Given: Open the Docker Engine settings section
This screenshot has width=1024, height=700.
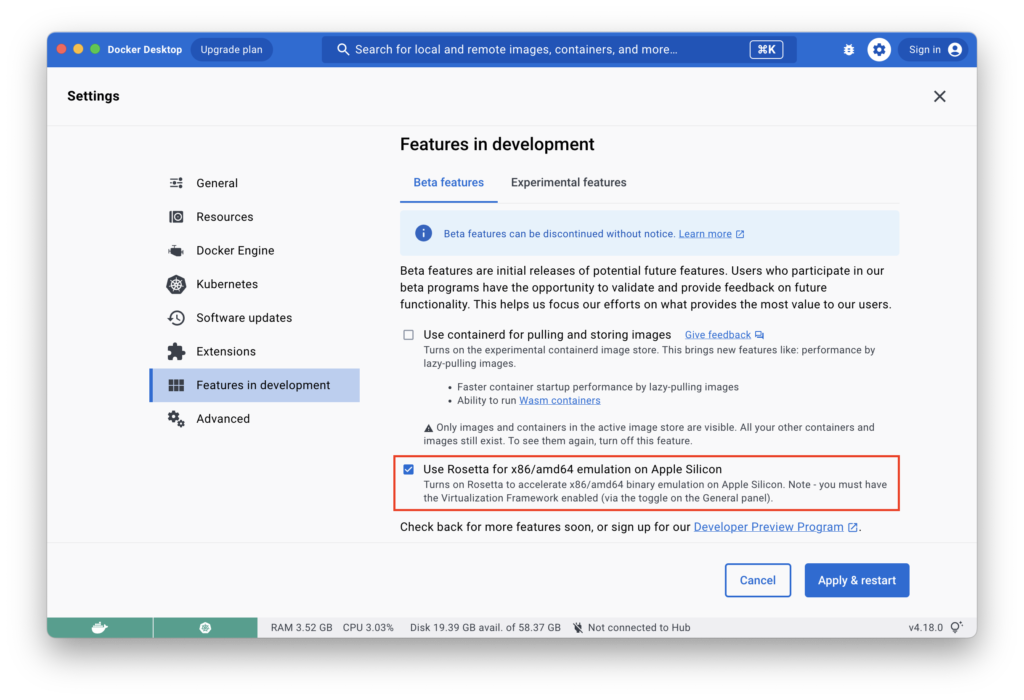Looking at the screenshot, I should point(255,251).
